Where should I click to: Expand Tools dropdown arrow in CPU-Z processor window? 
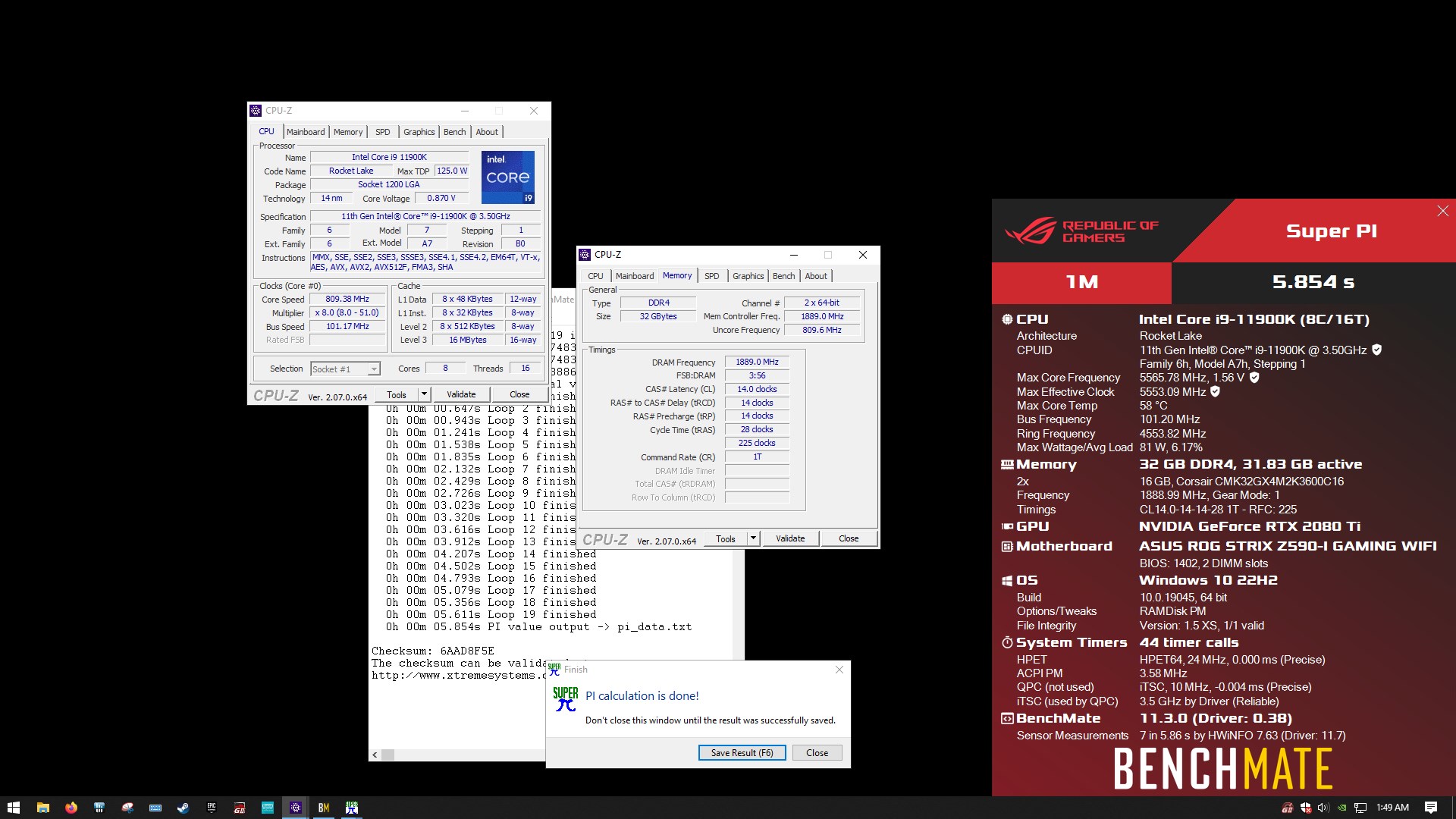424,394
